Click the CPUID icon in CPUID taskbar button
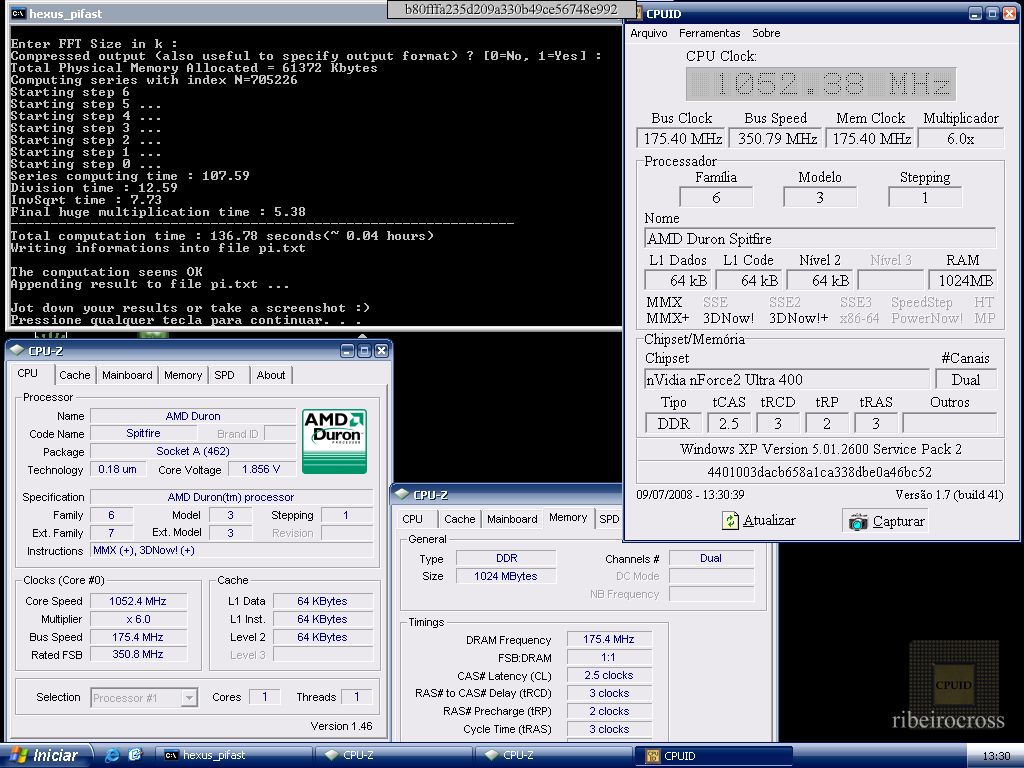Image resolution: width=1024 pixels, height=768 pixels. click(652, 756)
